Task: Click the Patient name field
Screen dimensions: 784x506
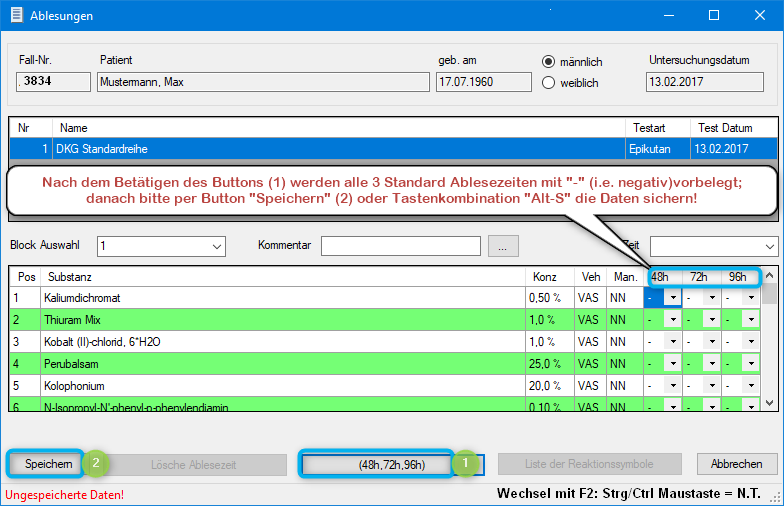Action: pos(263,82)
